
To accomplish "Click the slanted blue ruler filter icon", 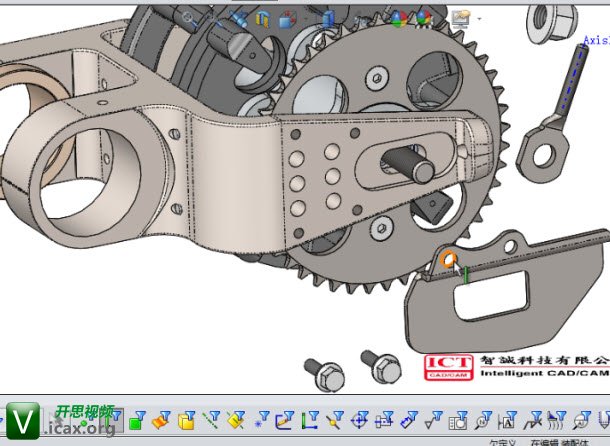I will pos(408,421).
